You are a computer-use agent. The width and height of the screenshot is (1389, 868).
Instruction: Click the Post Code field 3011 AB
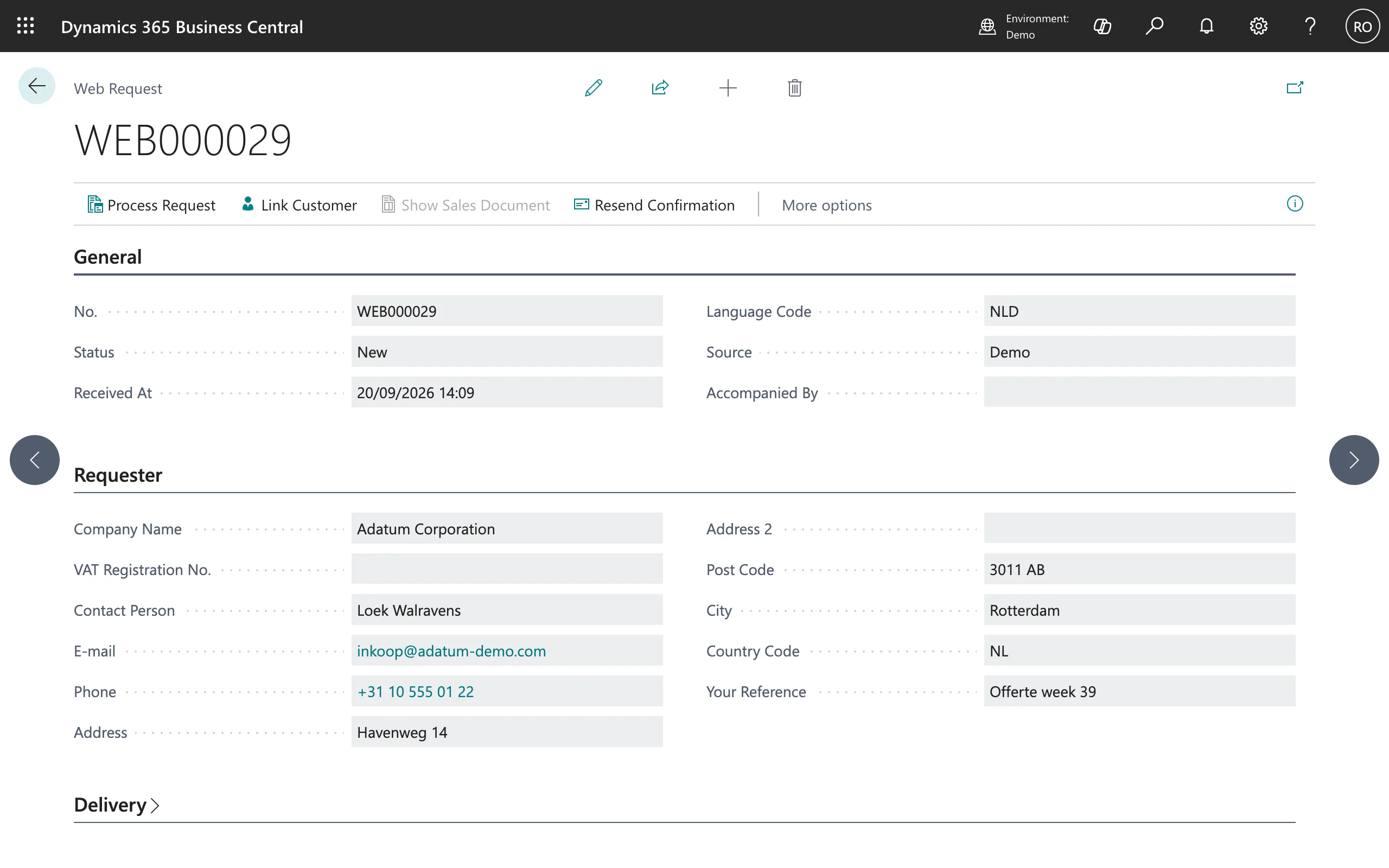1139,570
